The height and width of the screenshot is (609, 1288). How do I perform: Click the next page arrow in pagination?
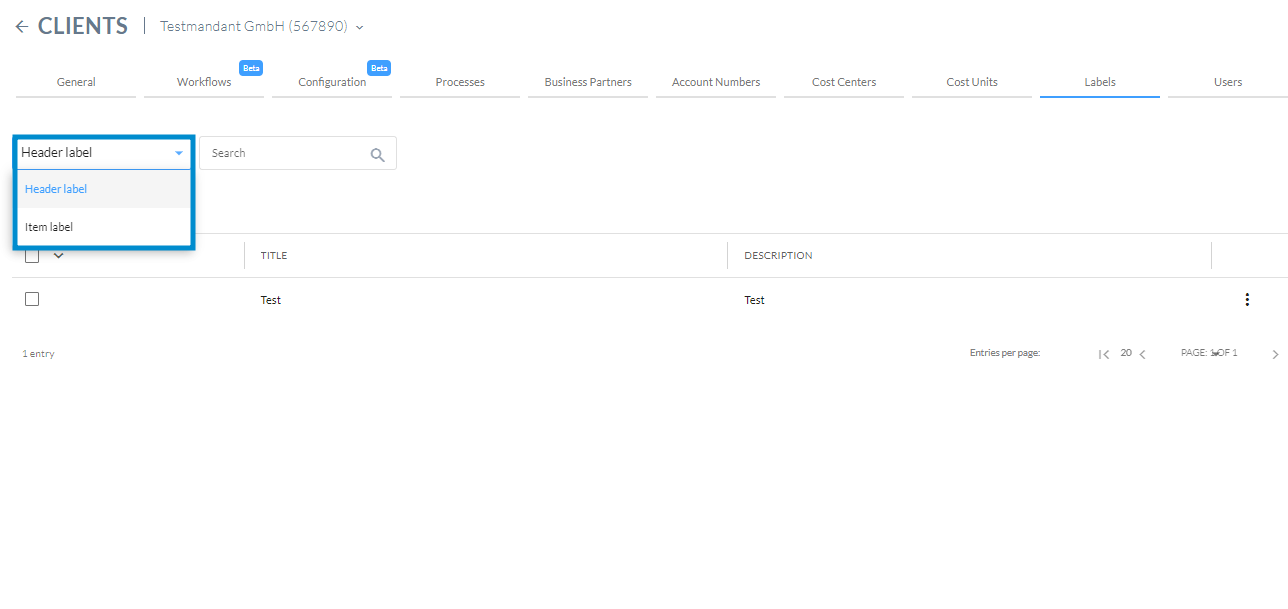[x=1275, y=353]
